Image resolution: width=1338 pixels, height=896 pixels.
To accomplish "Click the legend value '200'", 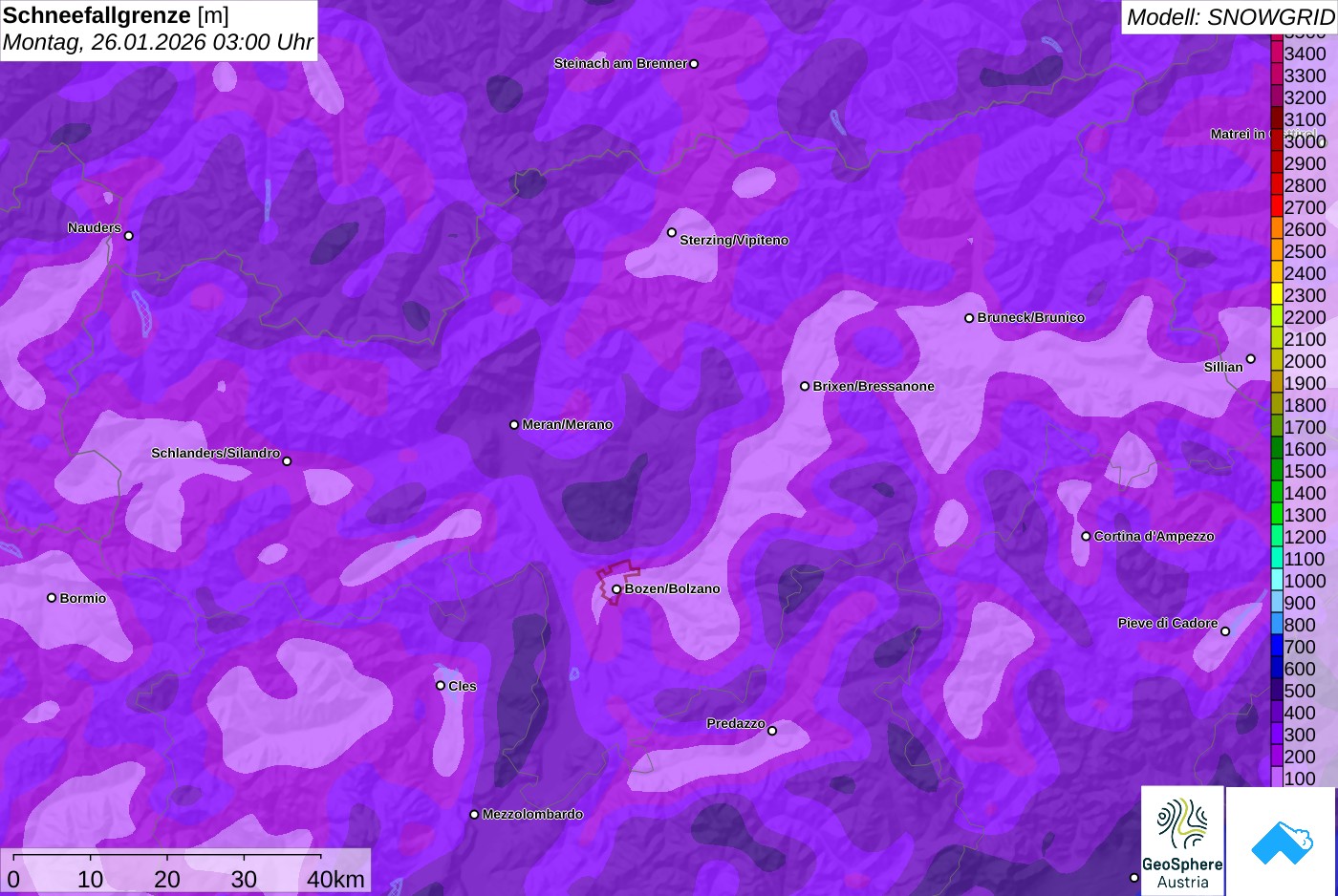I will [1300, 757].
